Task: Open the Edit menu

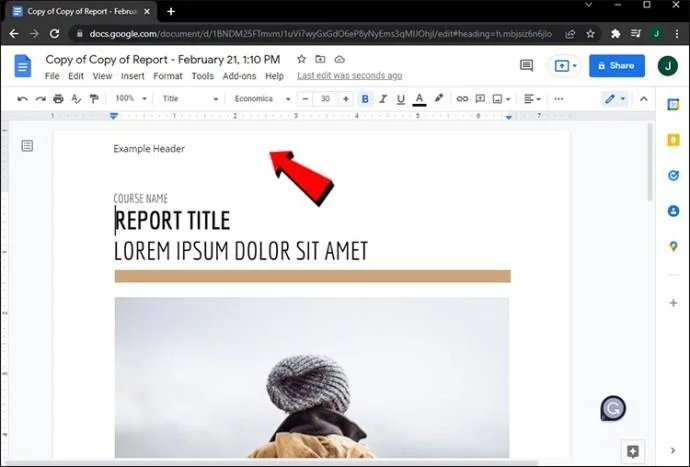Action: (76, 76)
